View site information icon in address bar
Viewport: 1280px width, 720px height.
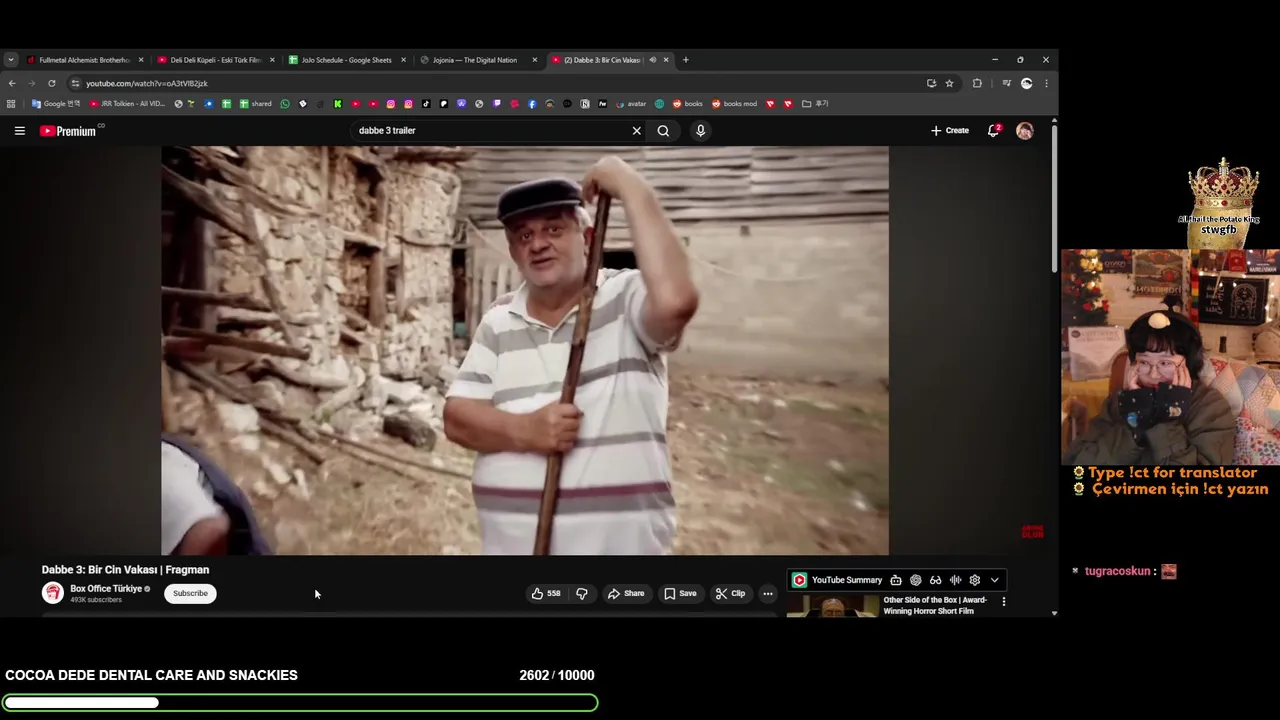coord(75,83)
